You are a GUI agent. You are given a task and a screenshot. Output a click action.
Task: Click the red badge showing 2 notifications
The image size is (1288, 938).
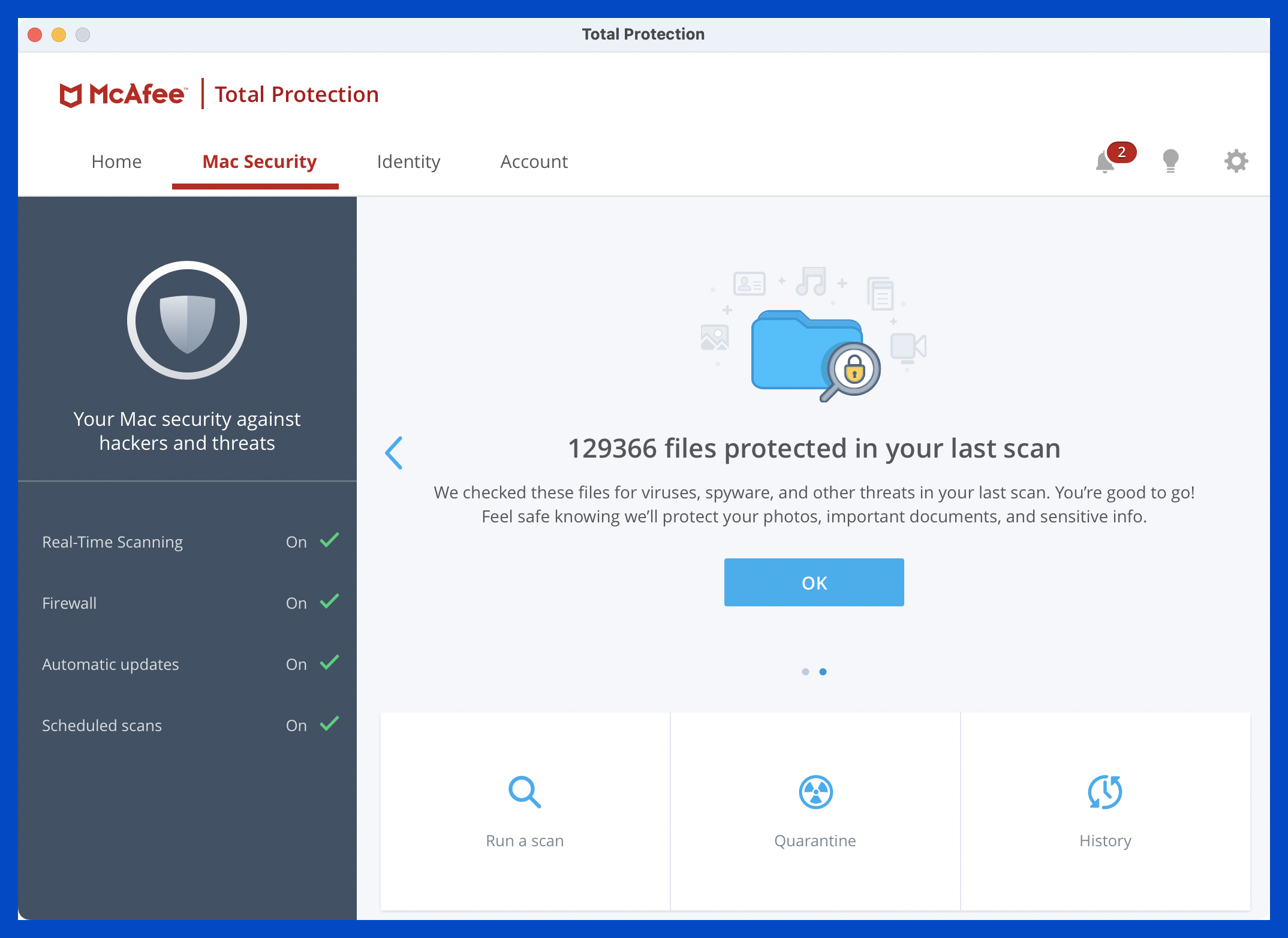click(x=1121, y=152)
